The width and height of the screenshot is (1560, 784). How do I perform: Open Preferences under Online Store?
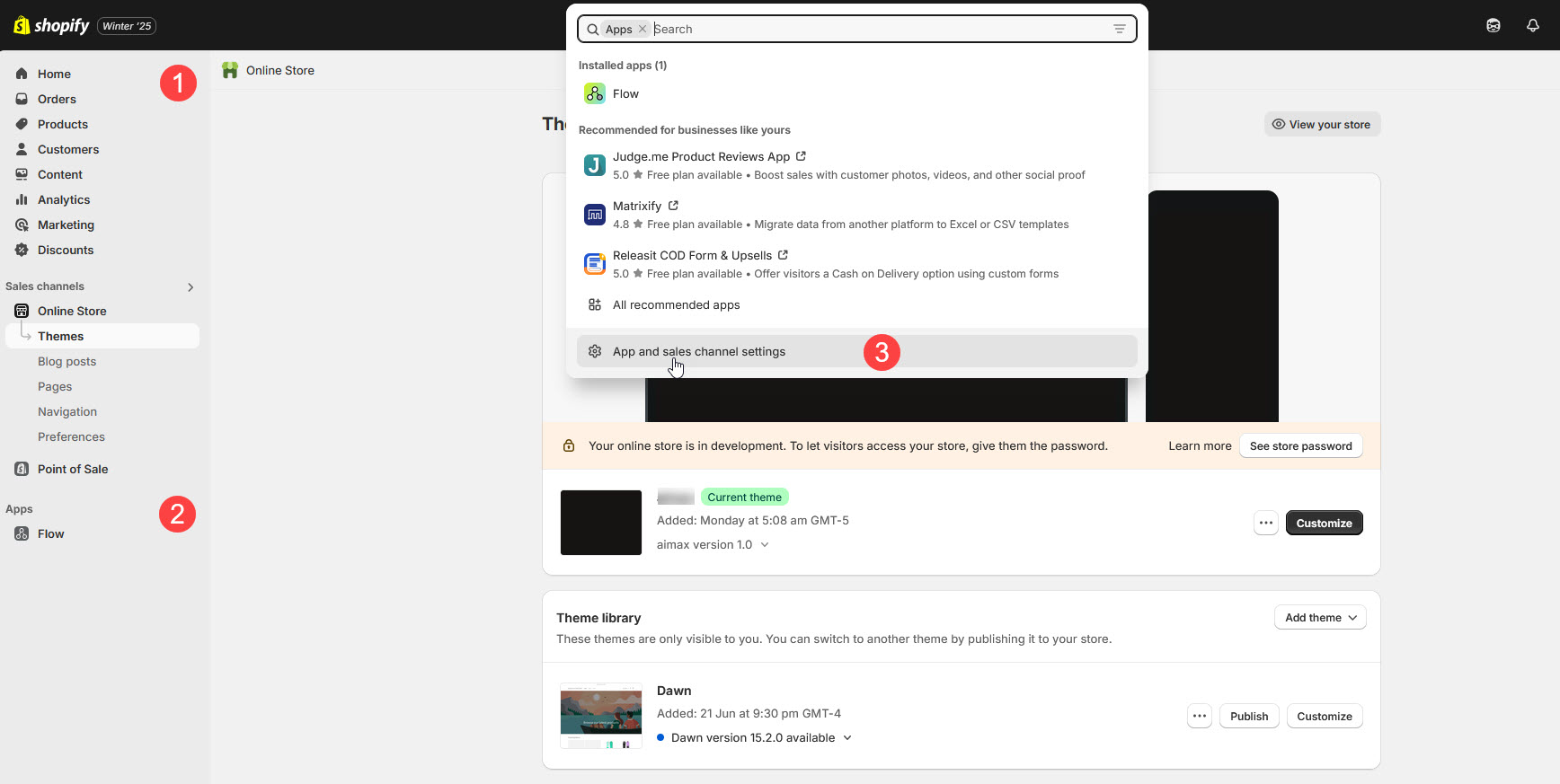tap(71, 436)
